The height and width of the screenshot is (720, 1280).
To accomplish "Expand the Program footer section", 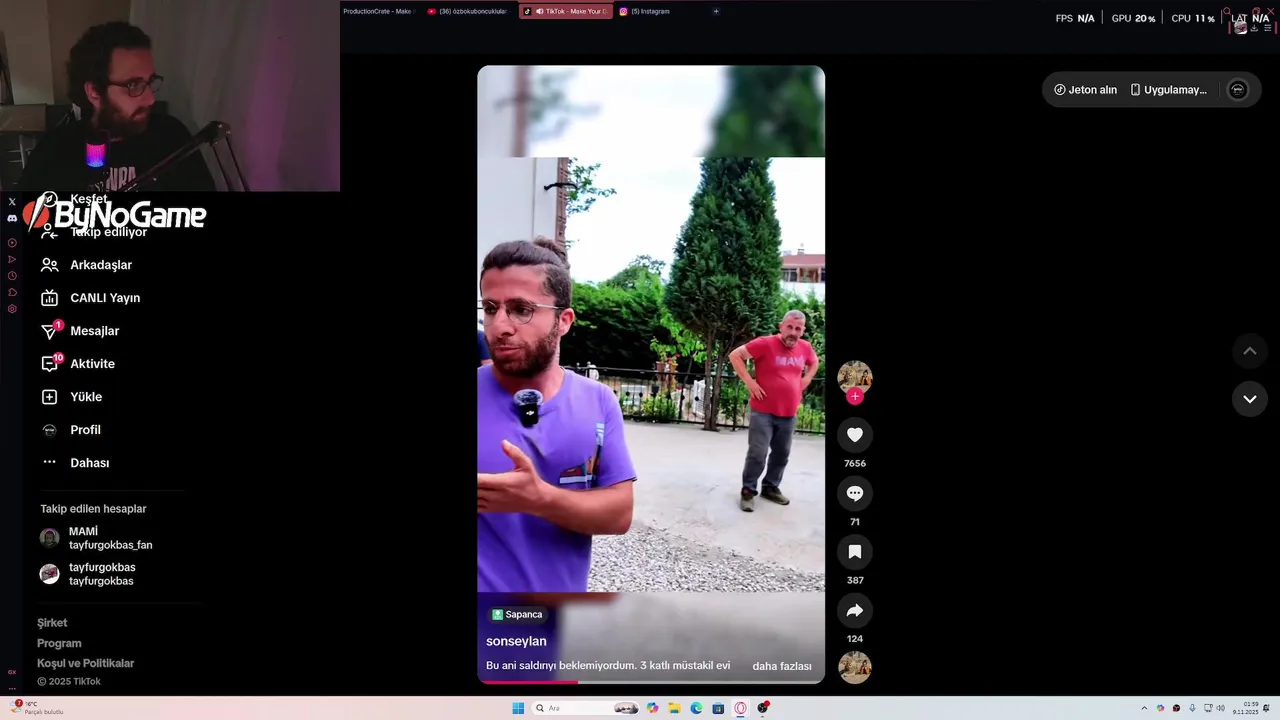I will click(59, 643).
